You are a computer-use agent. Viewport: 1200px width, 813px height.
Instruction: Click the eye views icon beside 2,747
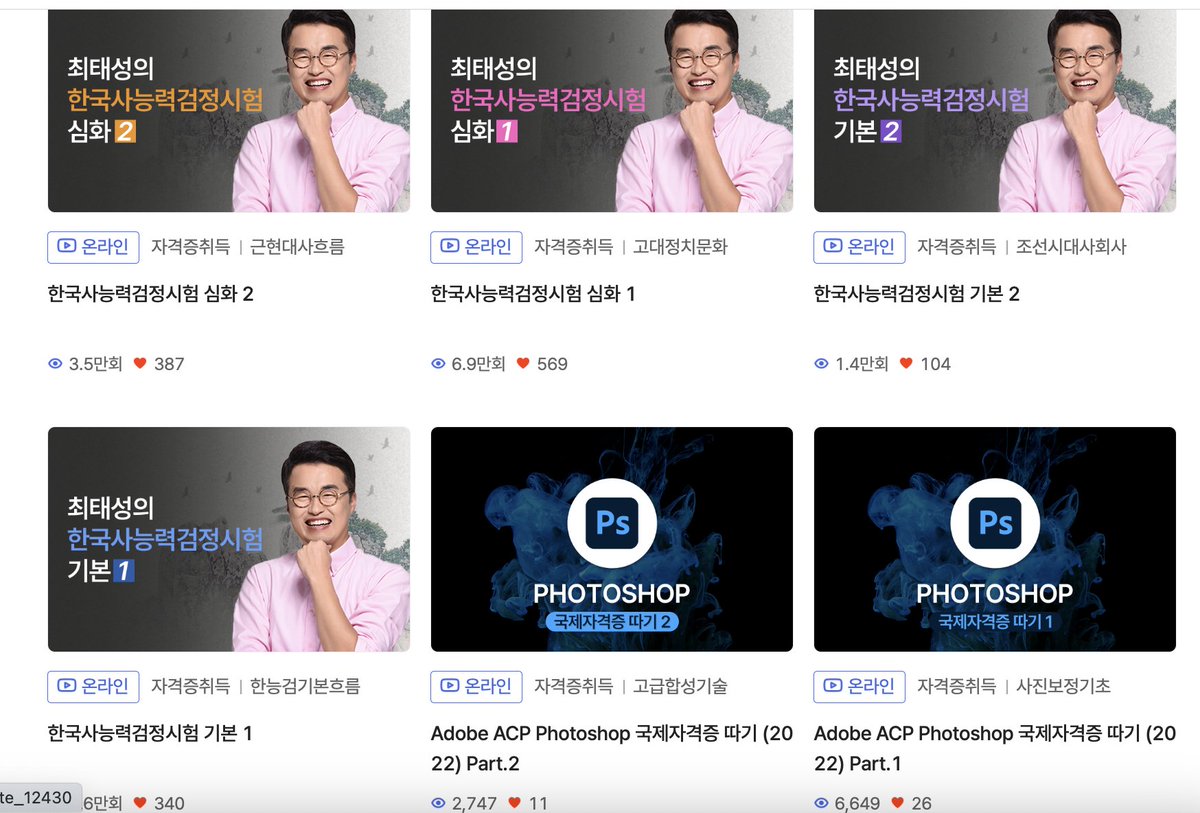(x=438, y=802)
